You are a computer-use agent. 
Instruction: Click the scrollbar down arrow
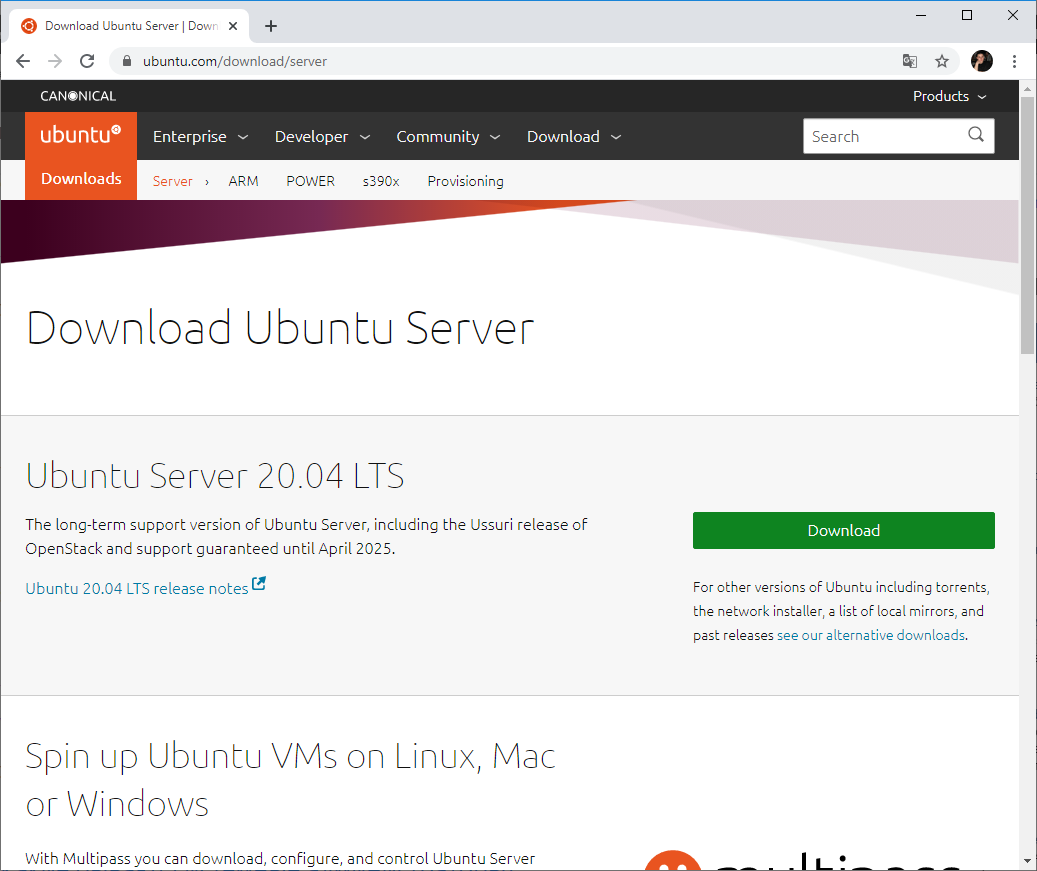pyautogui.click(x=1027, y=861)
